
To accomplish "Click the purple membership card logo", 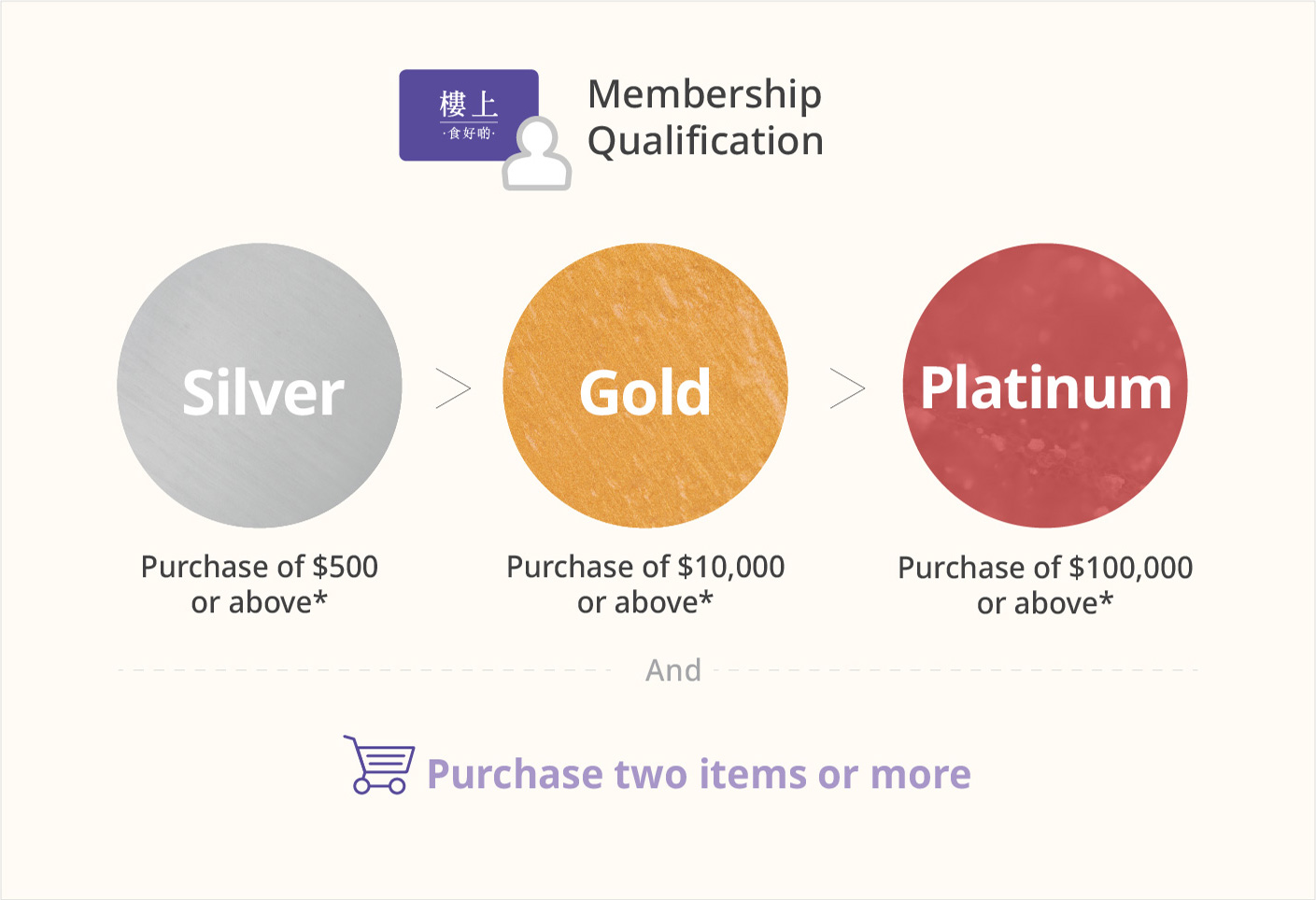I will tap(468, 115).
